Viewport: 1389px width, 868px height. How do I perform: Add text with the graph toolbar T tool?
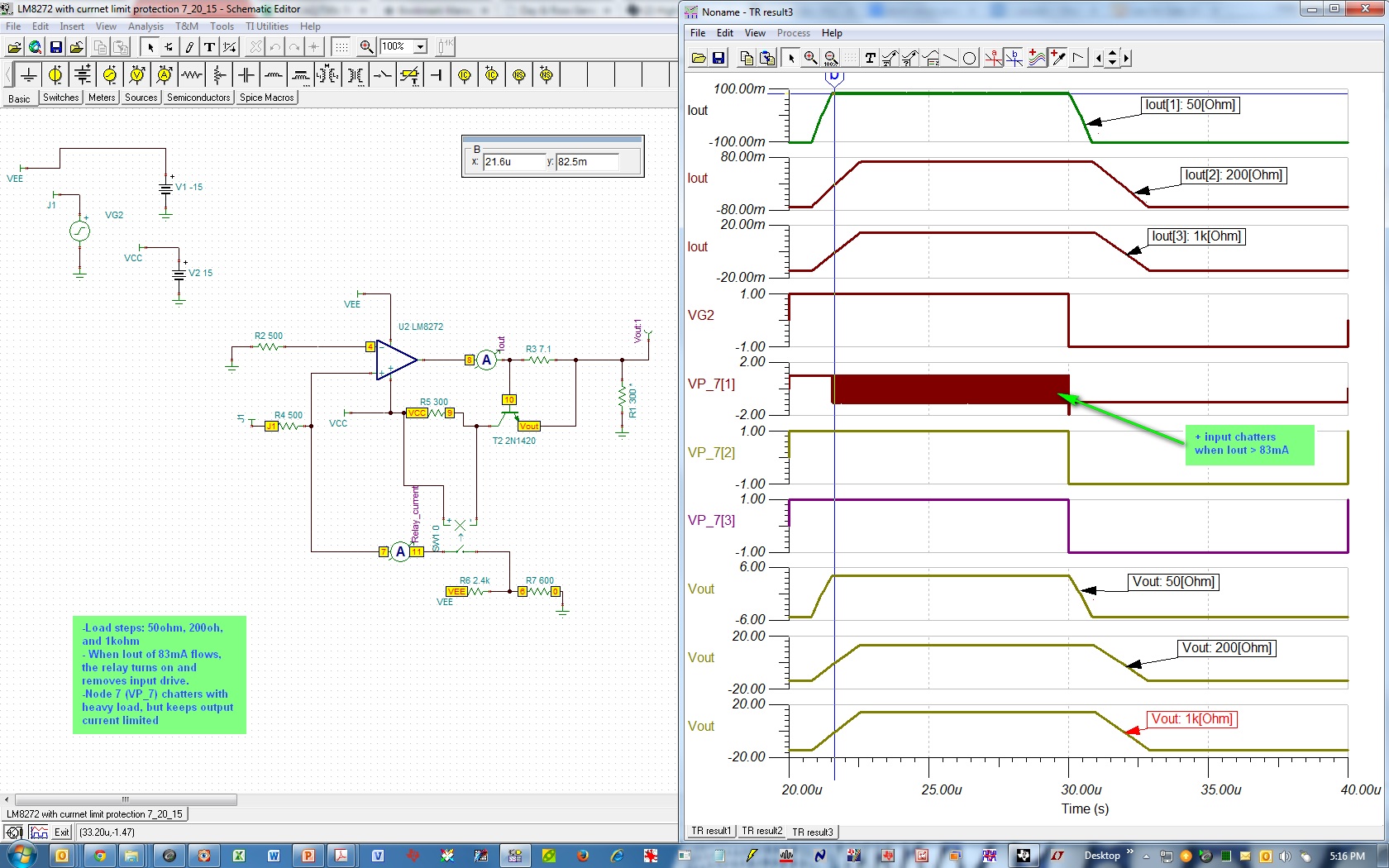pyautogui.click(x=870, y=58)
